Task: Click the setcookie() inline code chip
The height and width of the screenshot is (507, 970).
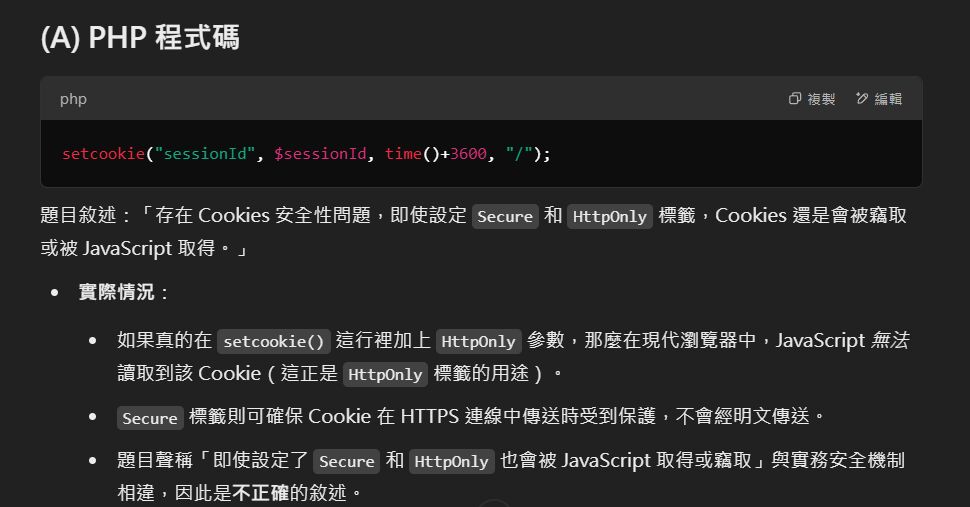Action: coord(274,341)
